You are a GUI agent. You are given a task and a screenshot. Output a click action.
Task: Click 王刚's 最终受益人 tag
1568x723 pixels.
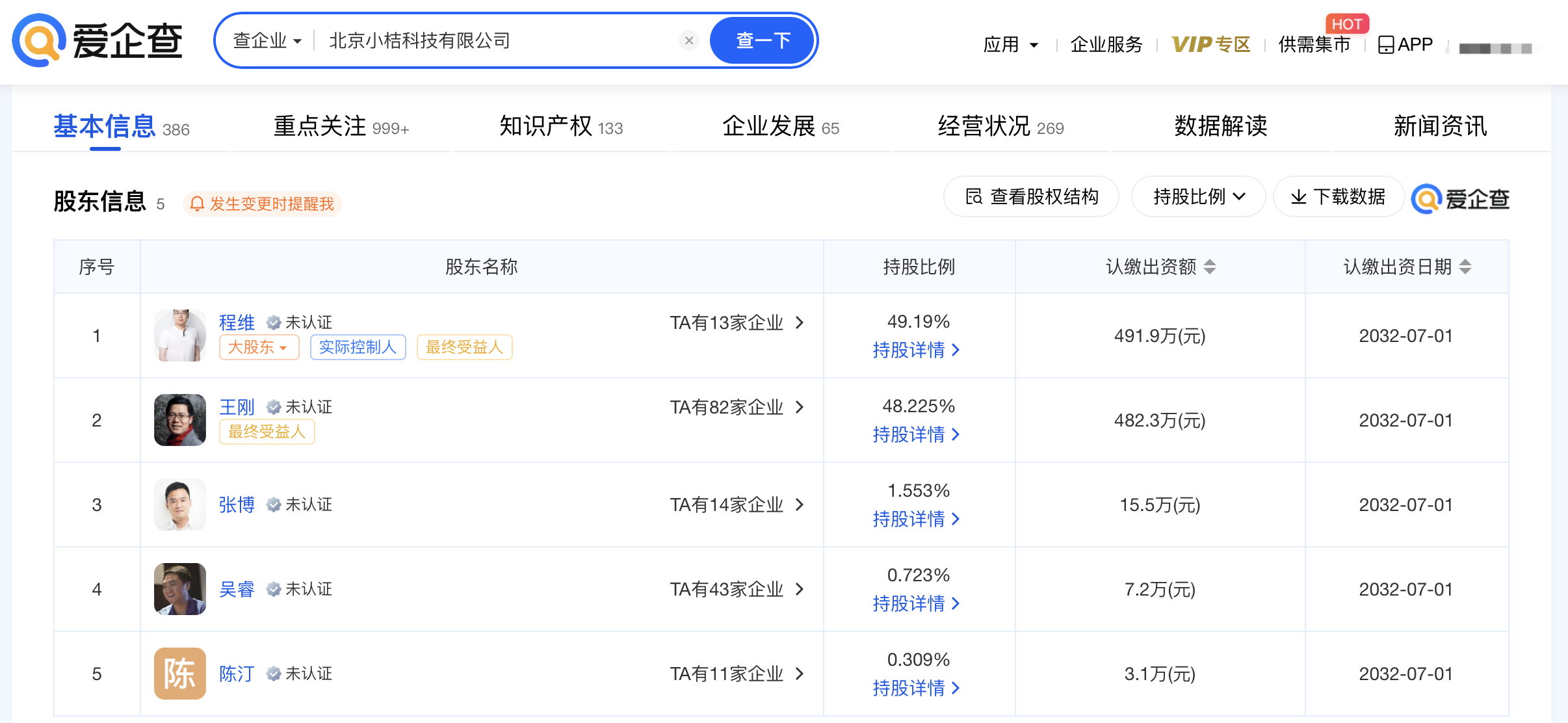267,432
